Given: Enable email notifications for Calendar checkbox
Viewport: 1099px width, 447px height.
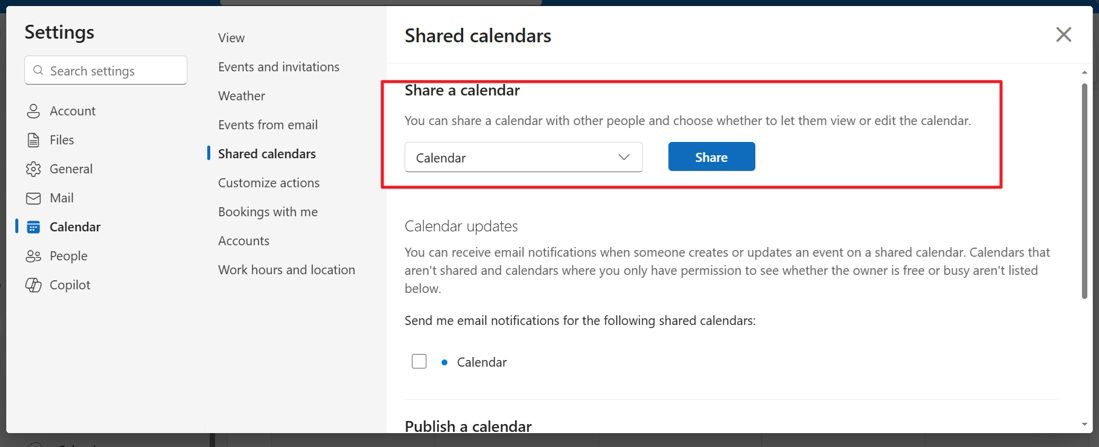Looking at the screenshot, I should click(x=419, y=361).
